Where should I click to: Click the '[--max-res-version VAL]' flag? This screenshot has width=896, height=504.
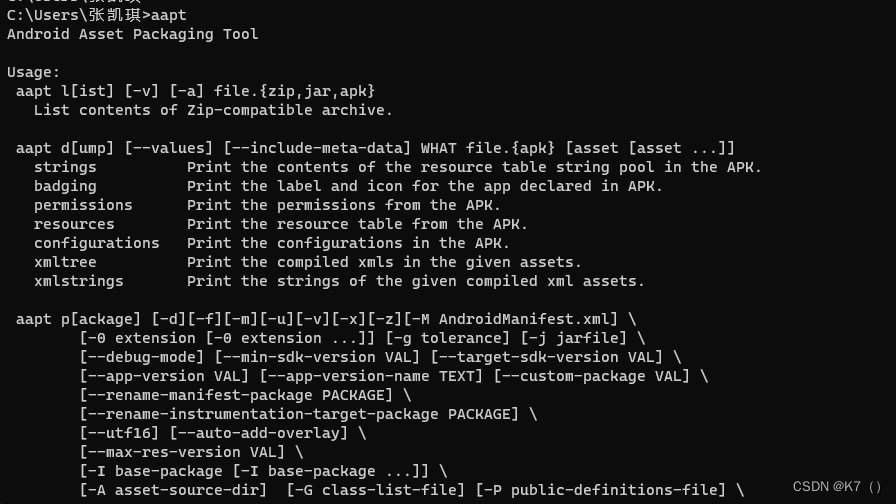[x=182, y=452]
